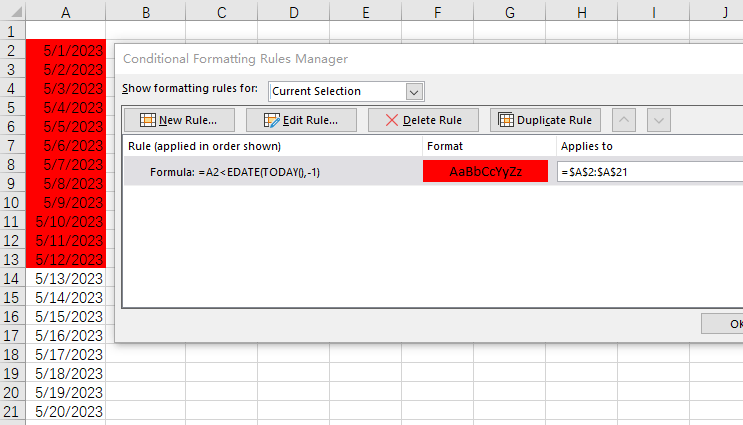Click the Conditional Formatting Rules Manager title
Screen dimensions: 743x425
(x=236, y=59)
